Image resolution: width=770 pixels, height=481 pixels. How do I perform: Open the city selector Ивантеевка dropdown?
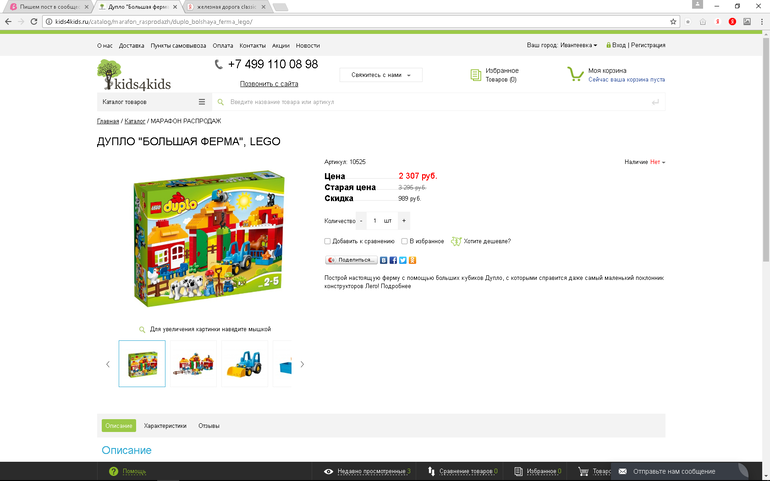click(578, 45)
